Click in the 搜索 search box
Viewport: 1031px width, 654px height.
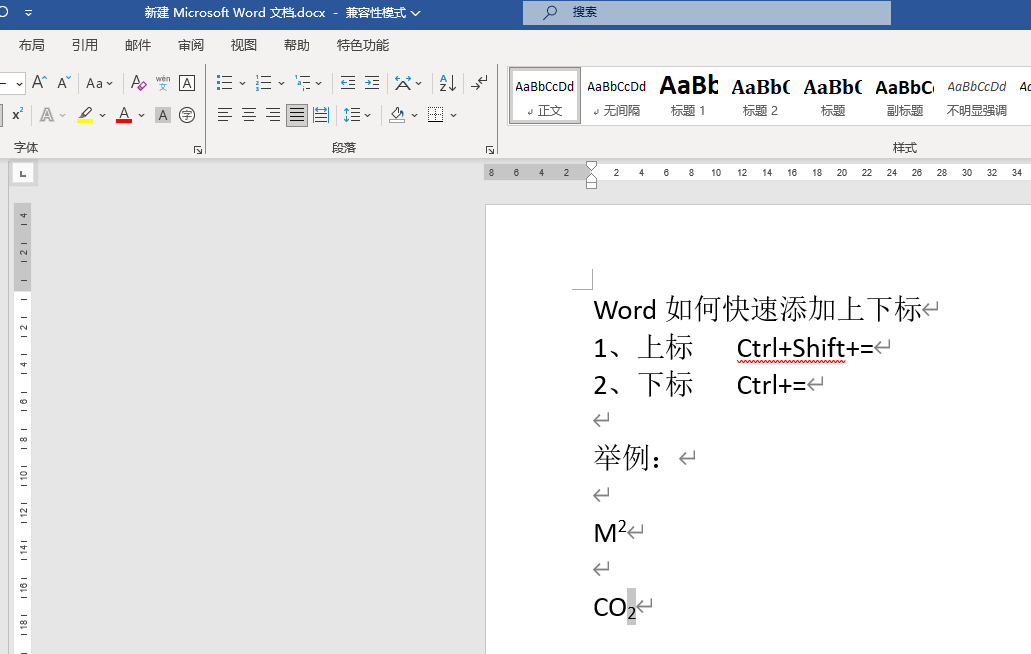click(707, 12)
